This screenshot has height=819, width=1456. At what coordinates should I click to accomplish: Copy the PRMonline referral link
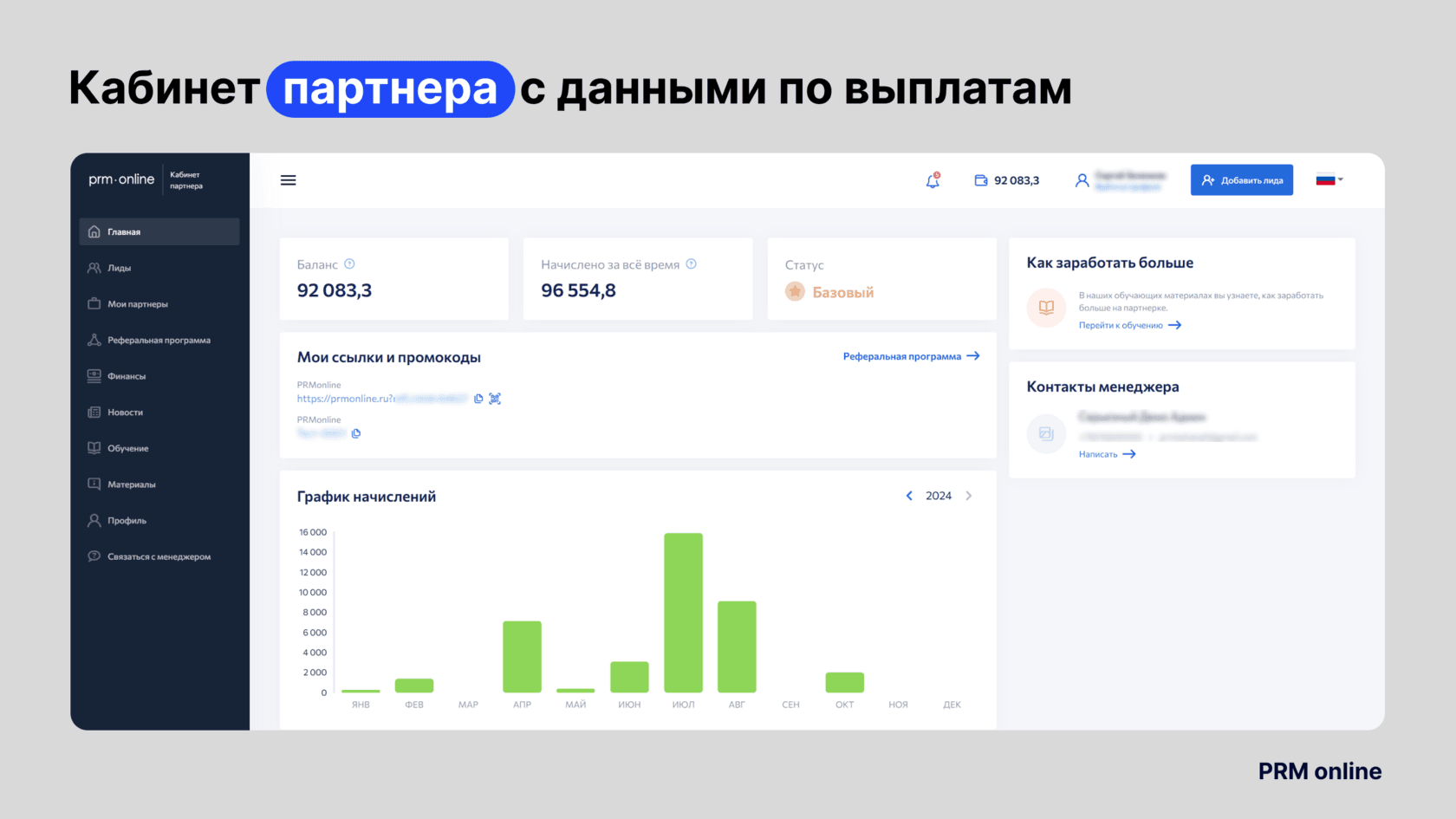[478, 399]
